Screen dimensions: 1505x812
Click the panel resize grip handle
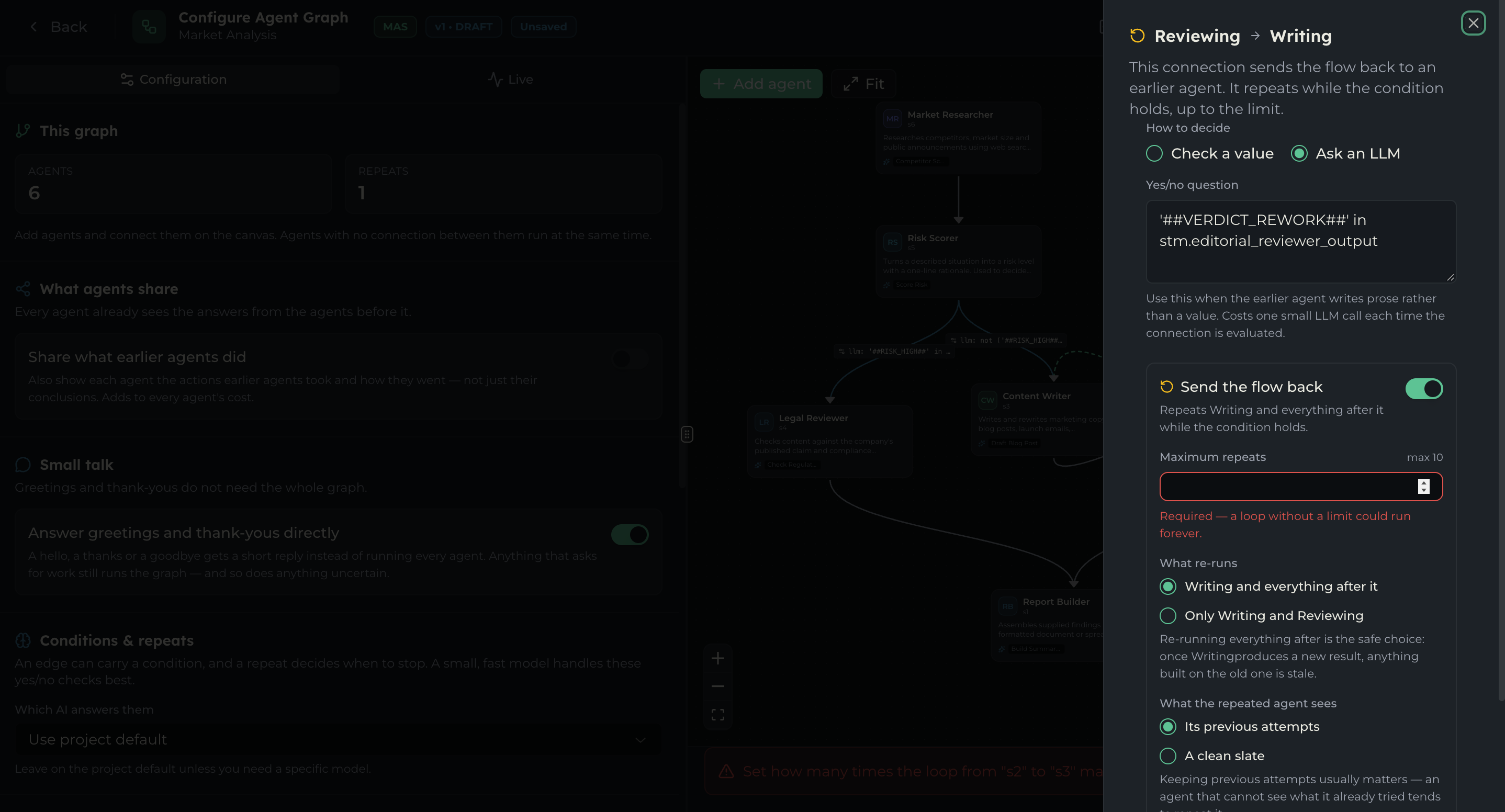(x=687, y=434)
